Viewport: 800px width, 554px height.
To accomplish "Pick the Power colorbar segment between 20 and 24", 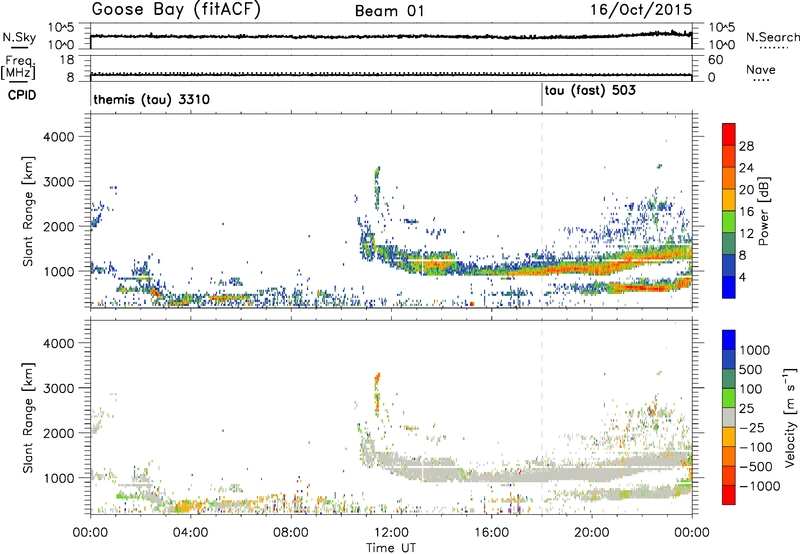I will pos(729,178).
